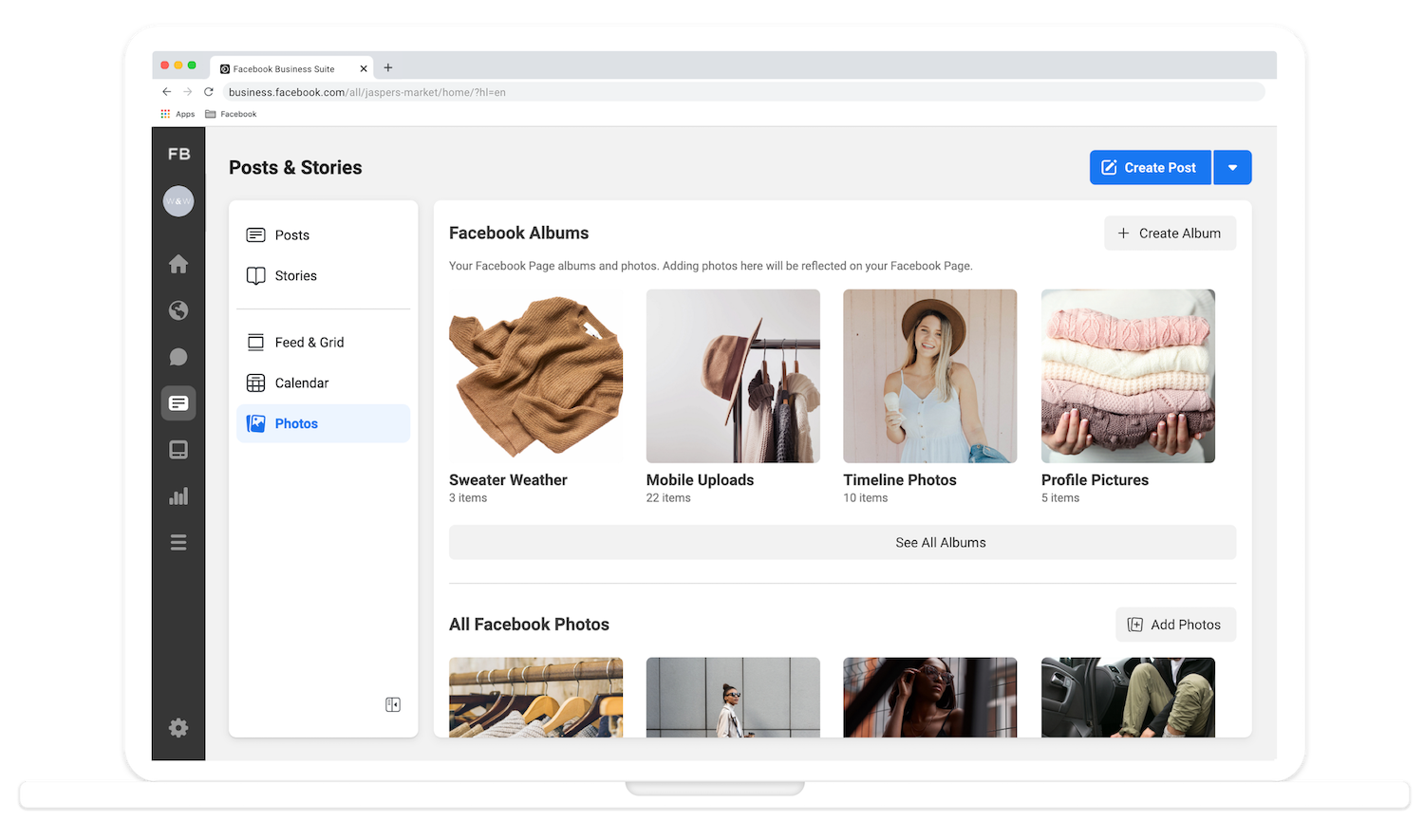Open the Home icon in left sidebar
Screen dimensions: 1424x840
178,264
